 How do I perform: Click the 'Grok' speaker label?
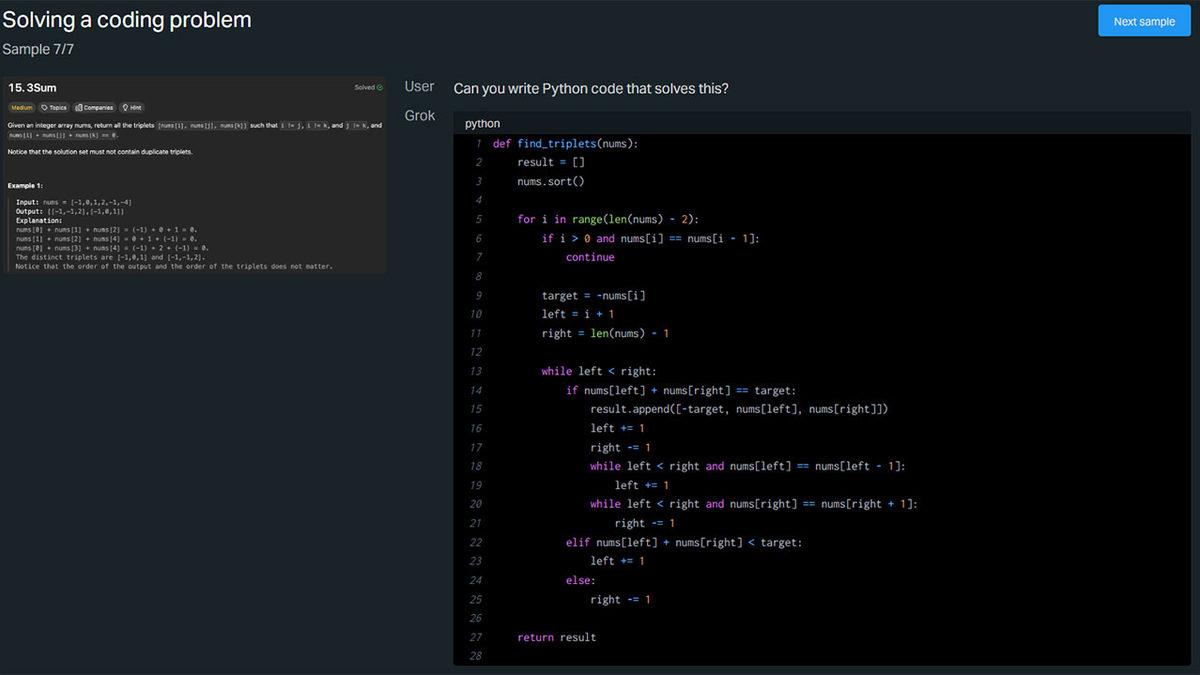tap(420, 116)
